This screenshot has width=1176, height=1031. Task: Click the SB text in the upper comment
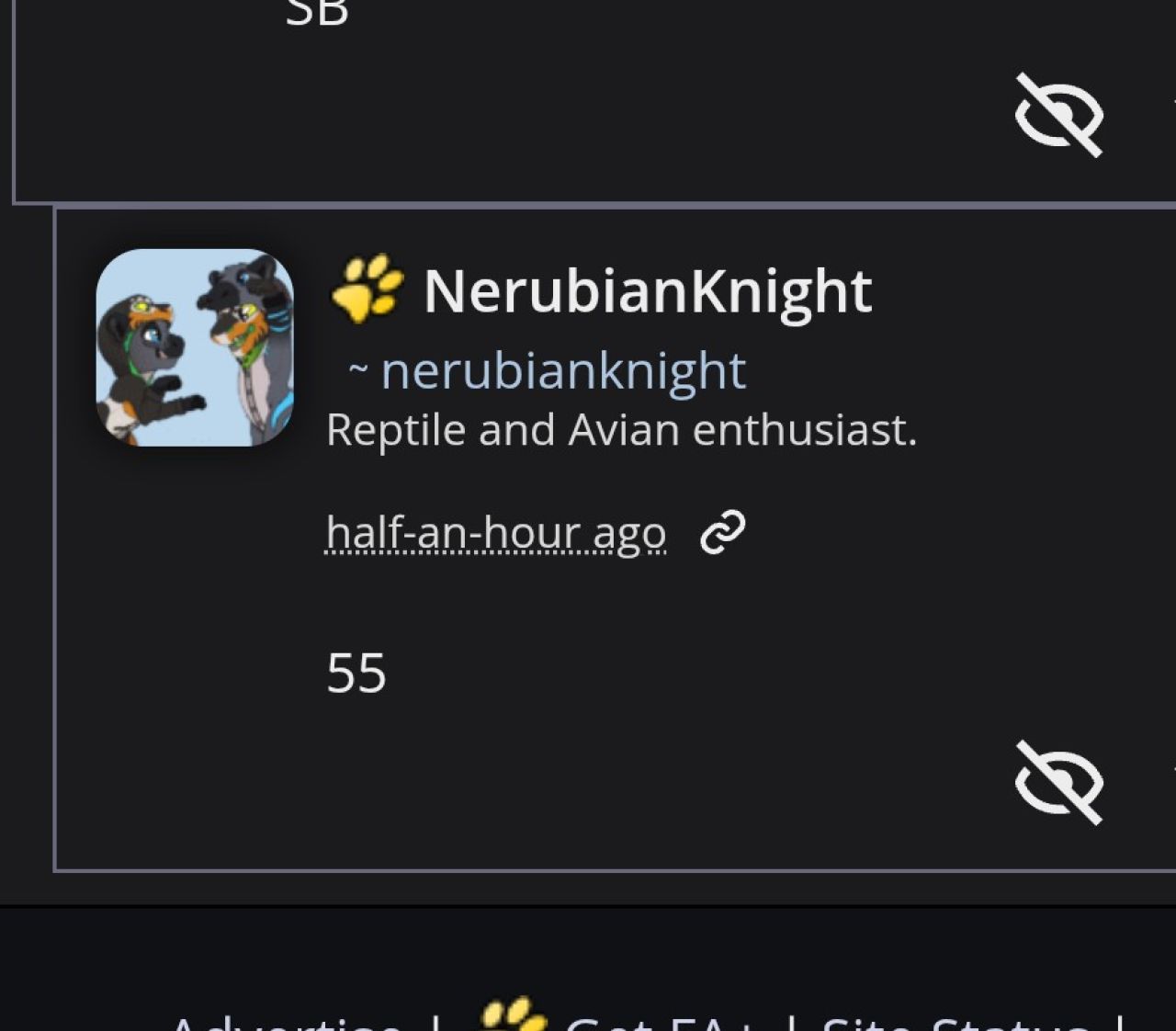coord(317,13)
